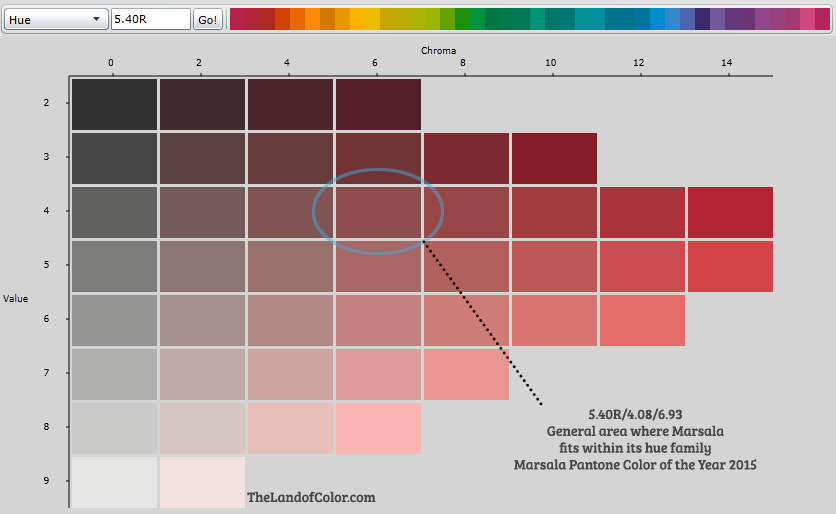Click the TheLandofColor.com watermark text
836x514 pixels.
click(311, 496)
